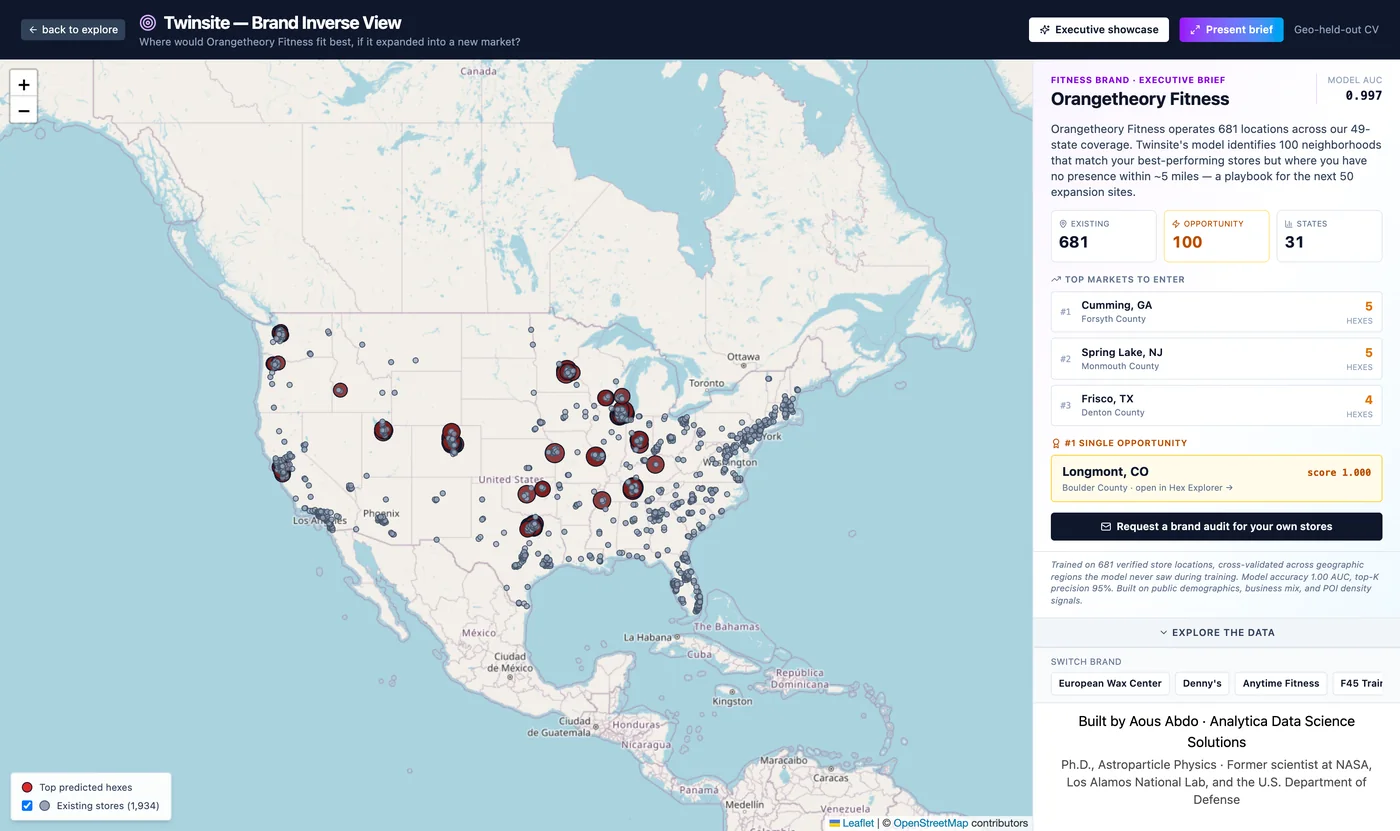
Task: Select the States 31 stat card
Action: click(1329, 236)
